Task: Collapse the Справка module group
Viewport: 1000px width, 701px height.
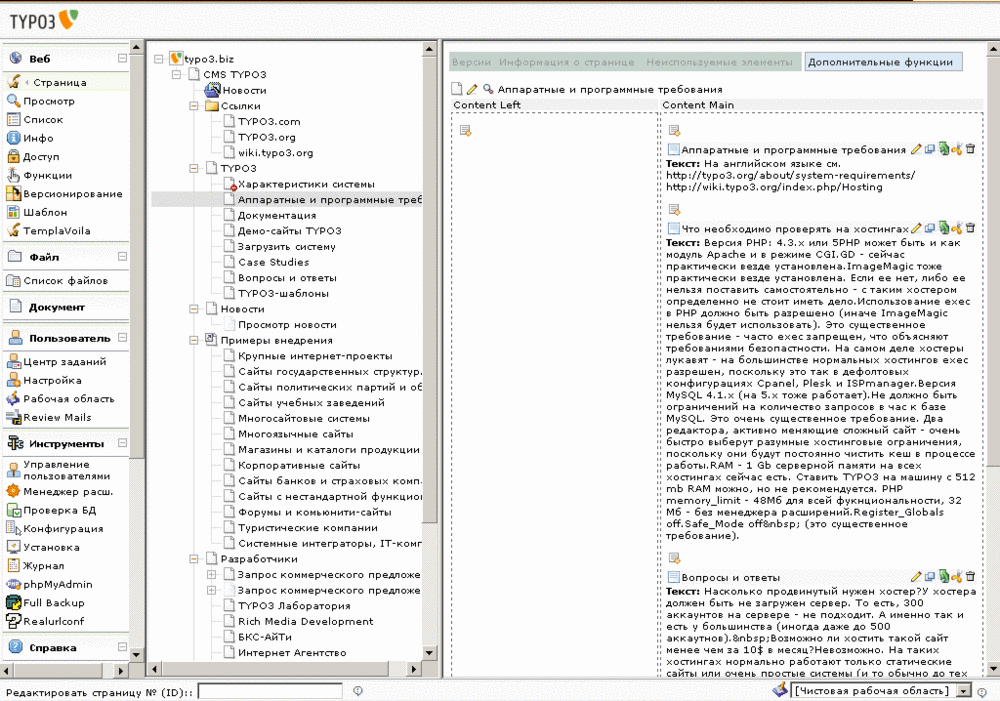Action: tap(122, 647)
